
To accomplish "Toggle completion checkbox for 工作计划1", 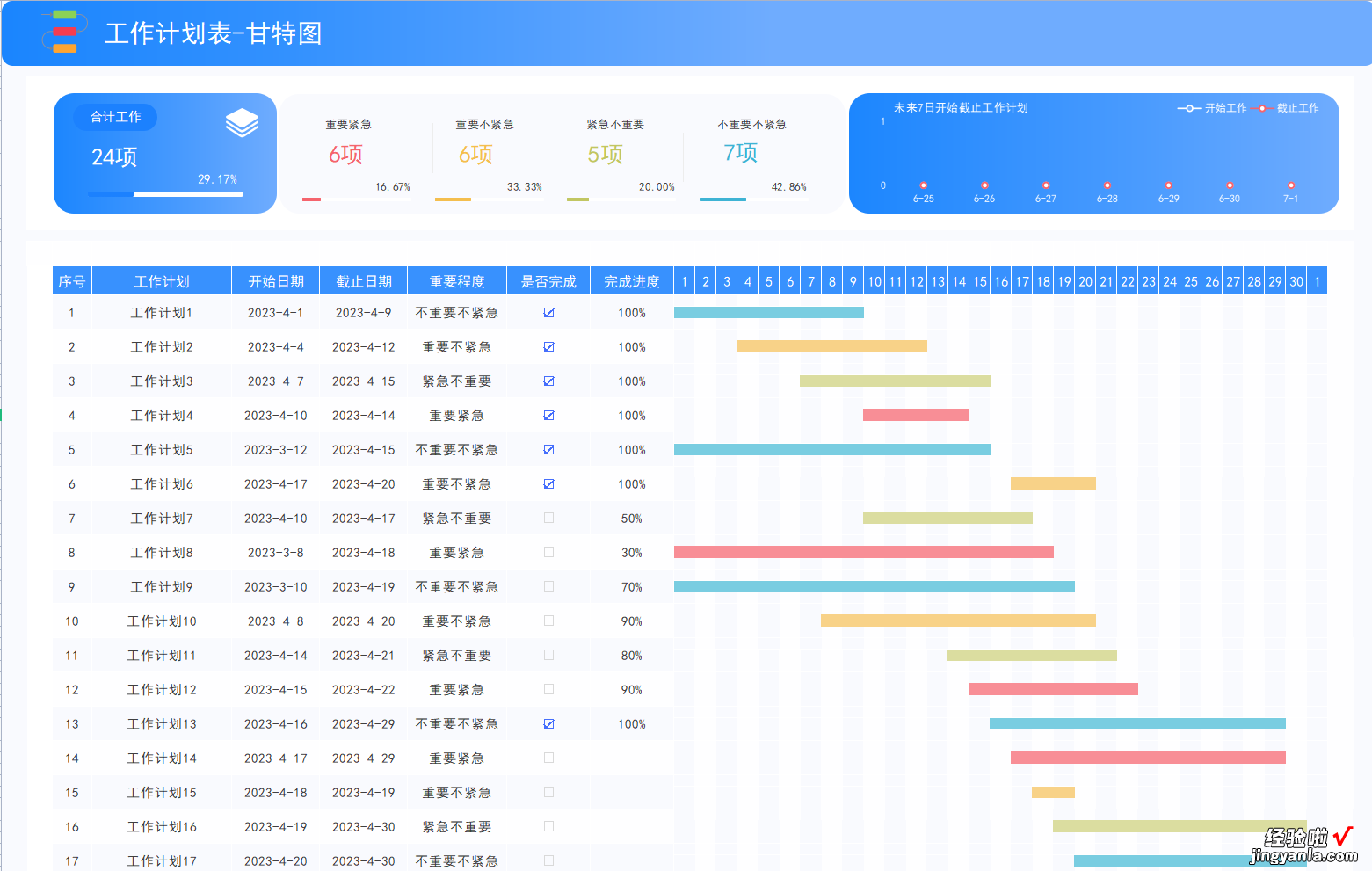I will tap(548, 313).
